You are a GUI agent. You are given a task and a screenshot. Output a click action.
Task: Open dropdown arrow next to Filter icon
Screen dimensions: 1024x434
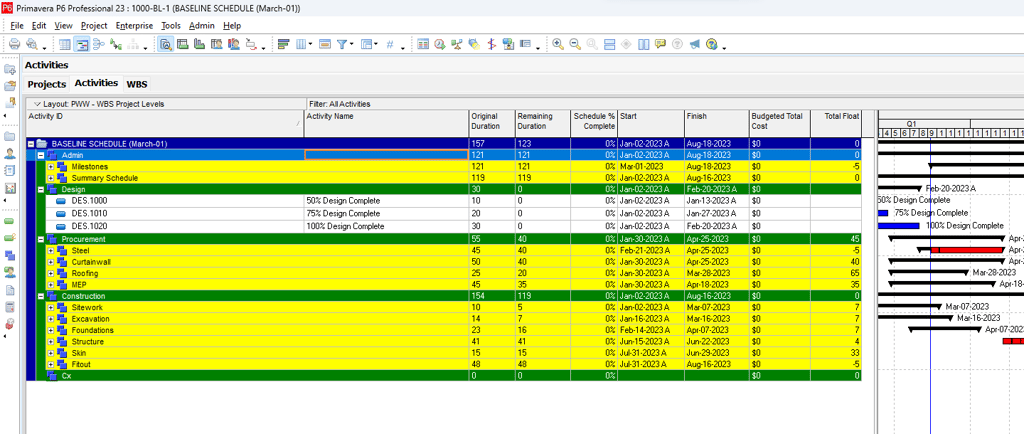pyautogui.click(x=351, y=45)
